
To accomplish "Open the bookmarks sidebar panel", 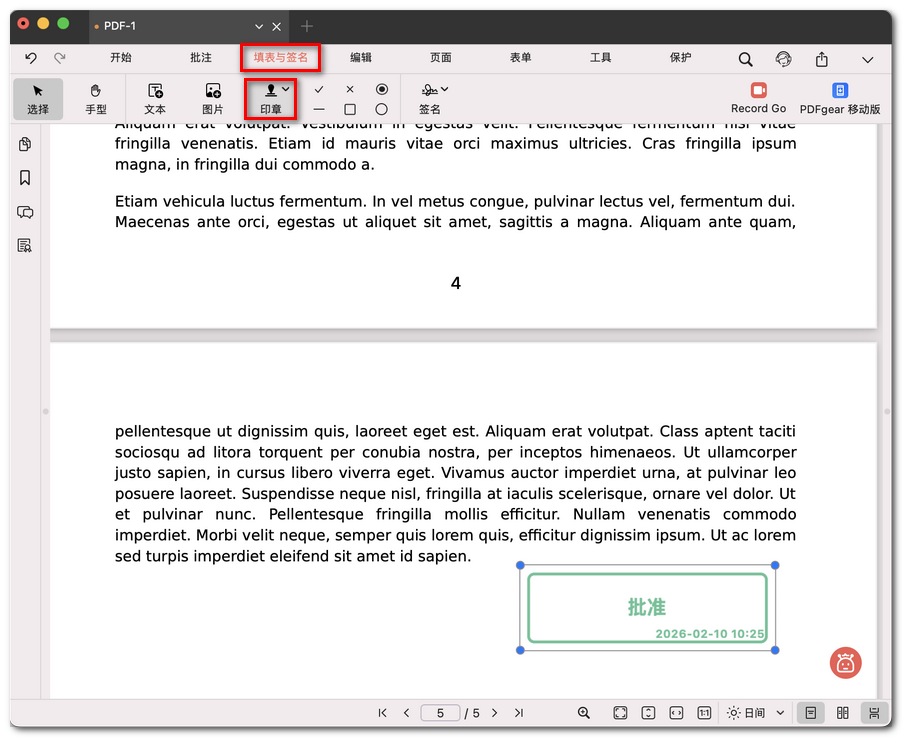I will pos(24,177).
